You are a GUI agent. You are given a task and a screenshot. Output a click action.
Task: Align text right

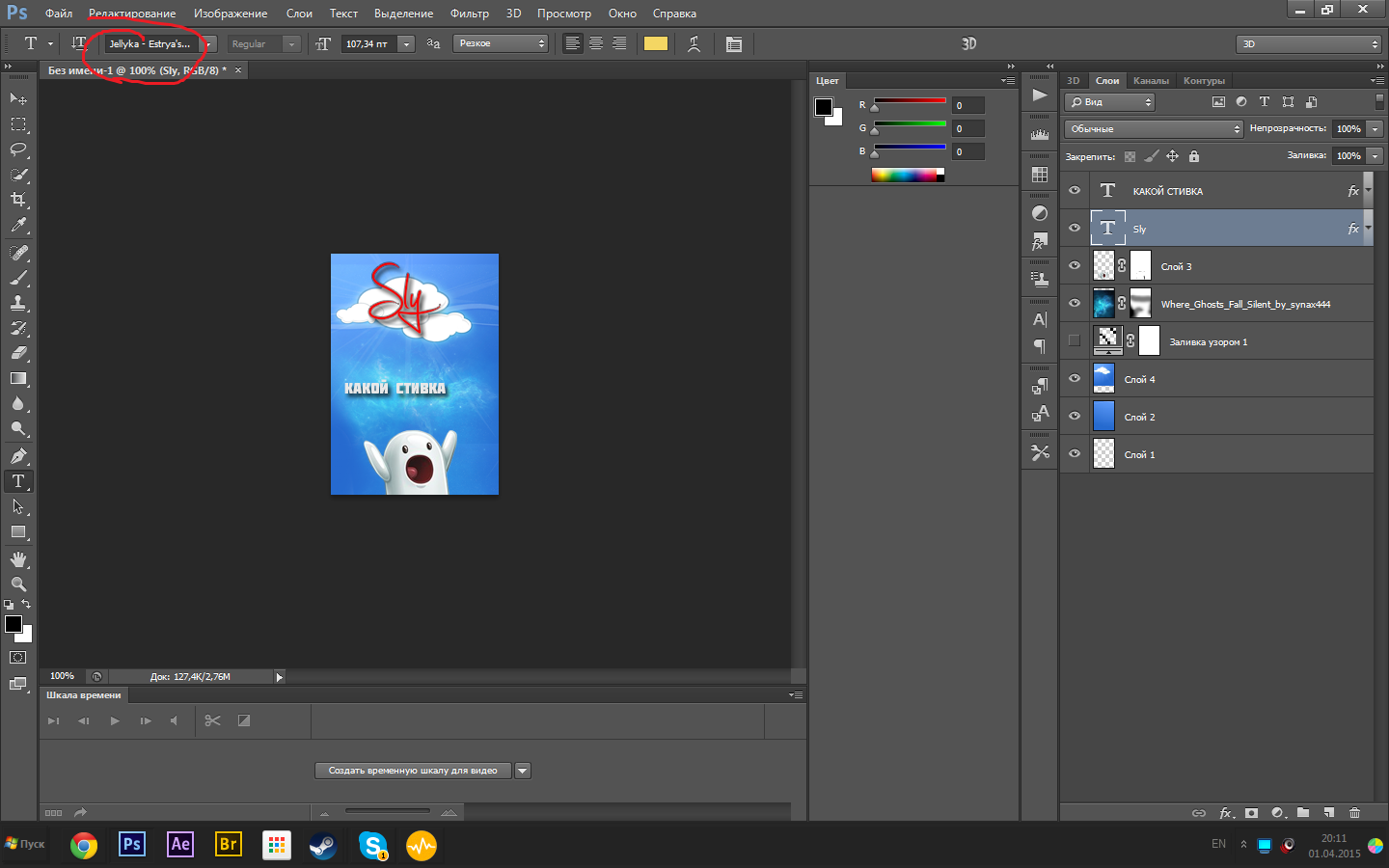(619, 43)
